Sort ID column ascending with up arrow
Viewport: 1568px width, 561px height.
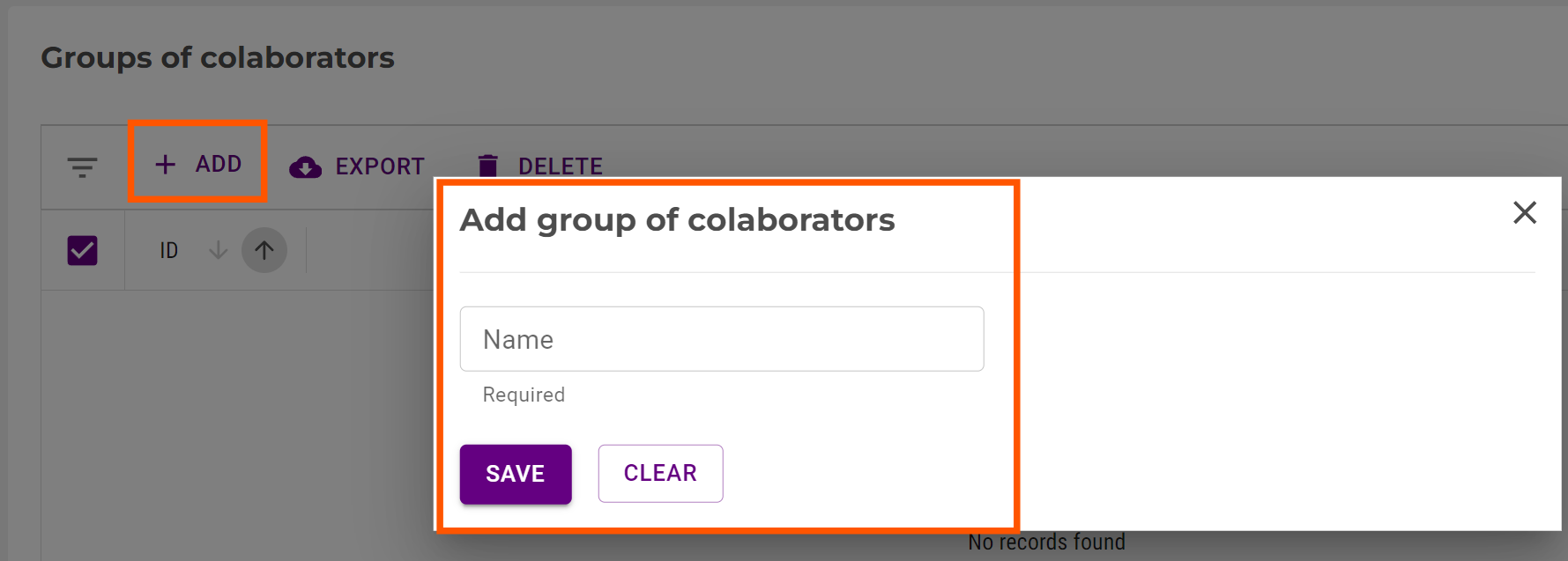click(264, 251)
